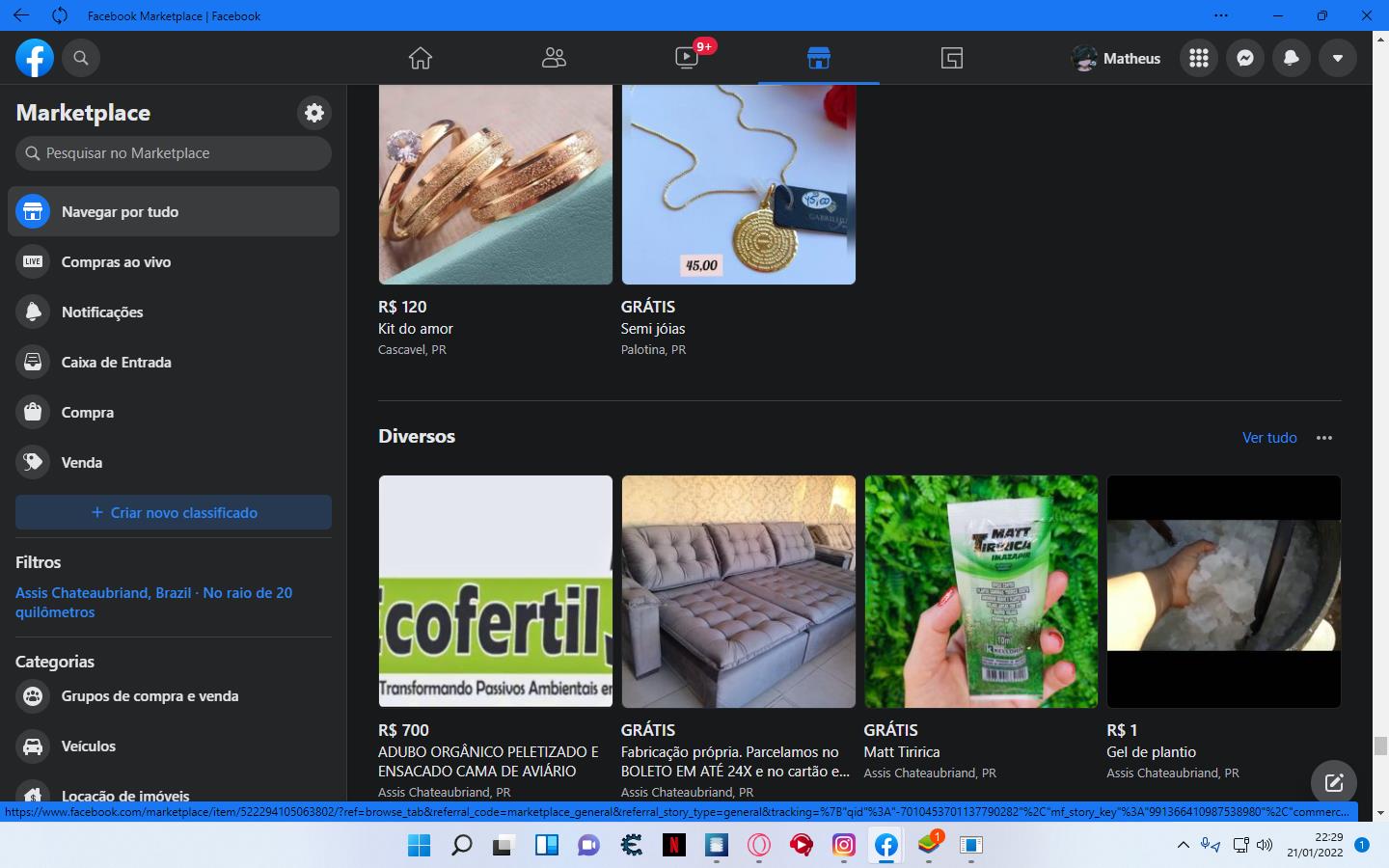The height and width of the screenshot is (868, 1389).
Task: Open the Watch video icon with 9+ badge
Action: (687, 58)
